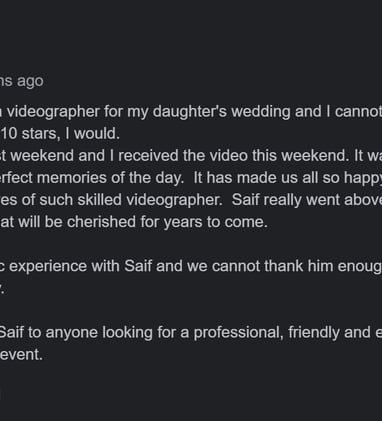
Task: Click "daughter's wedding" in the review
Action: (222, 112)
